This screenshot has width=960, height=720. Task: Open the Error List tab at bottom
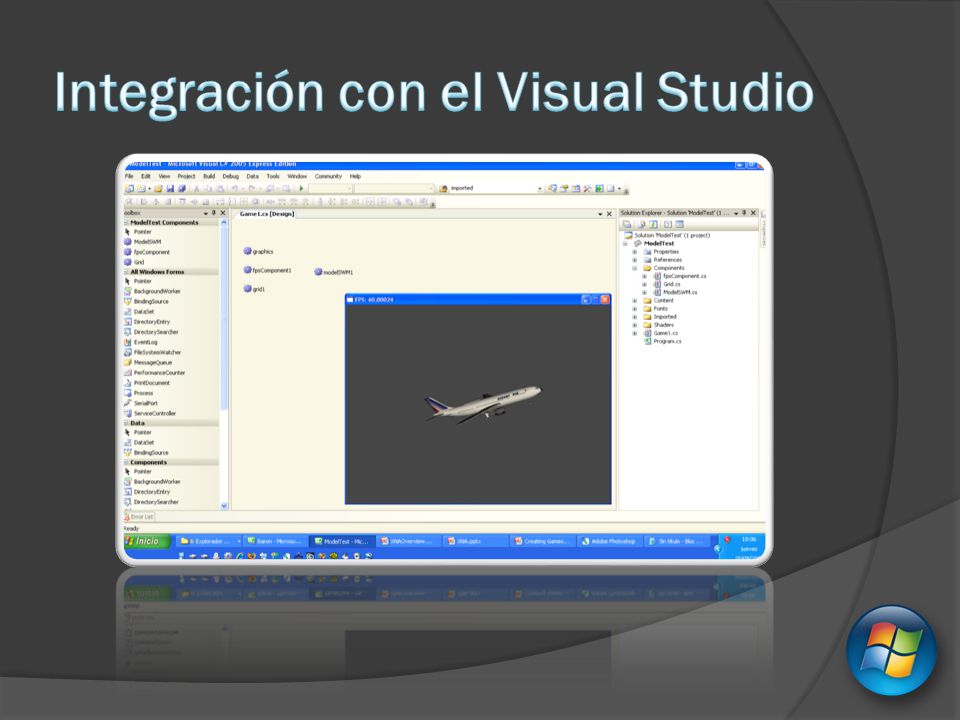pyautogui.click(x=139, y=517)
